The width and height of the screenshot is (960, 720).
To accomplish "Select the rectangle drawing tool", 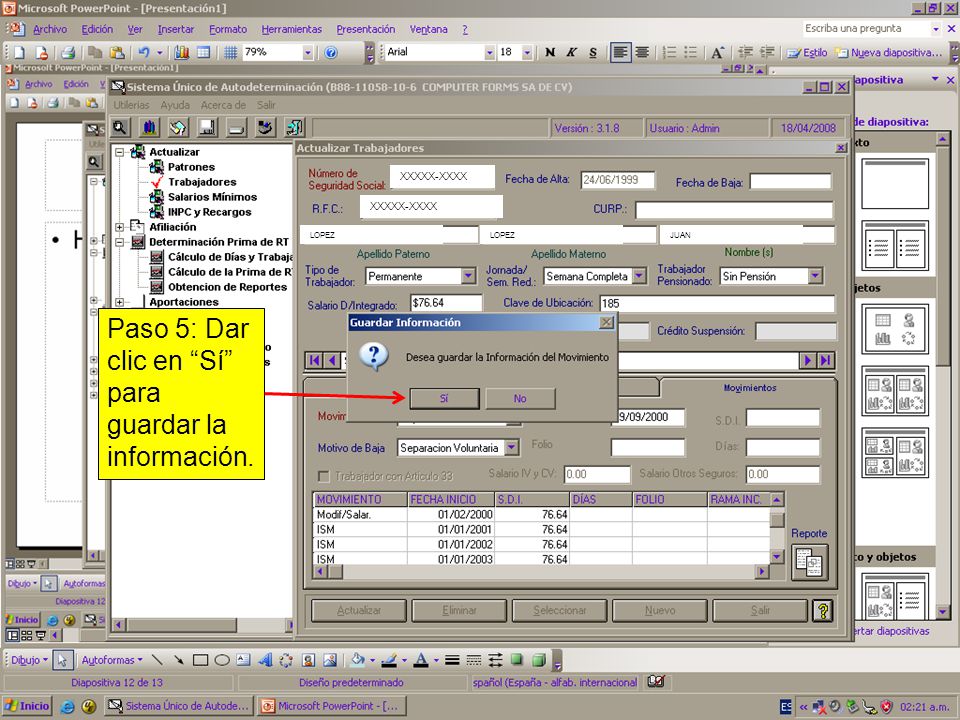I will coord(200,660).
